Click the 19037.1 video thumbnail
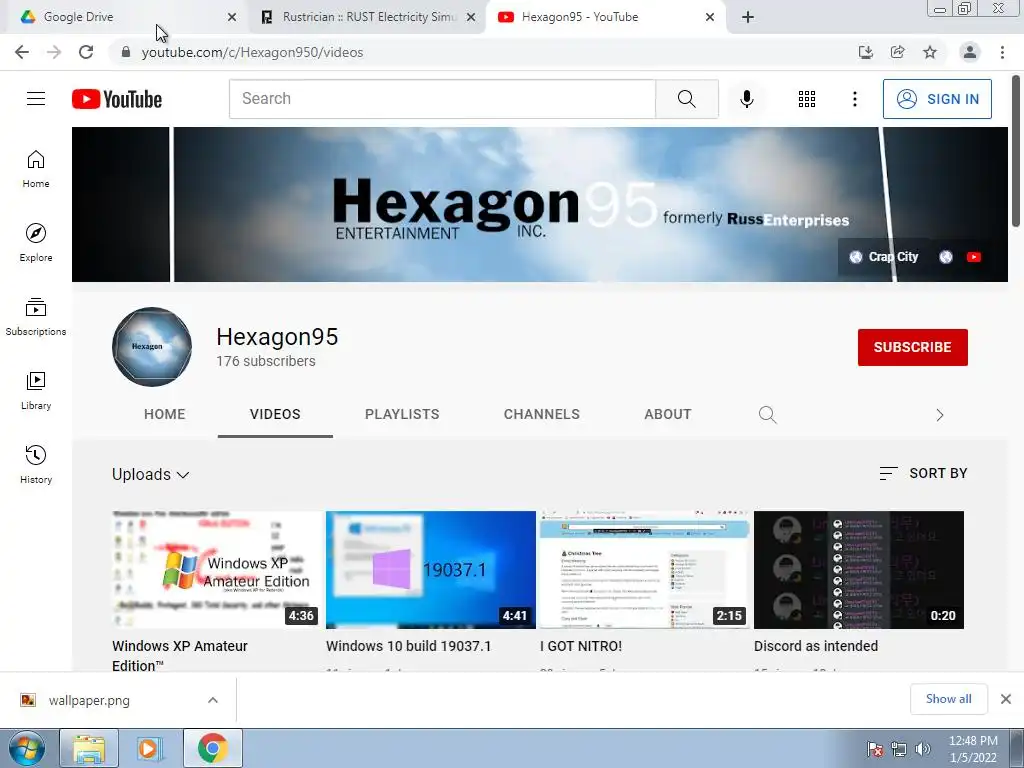 [430, 569]
